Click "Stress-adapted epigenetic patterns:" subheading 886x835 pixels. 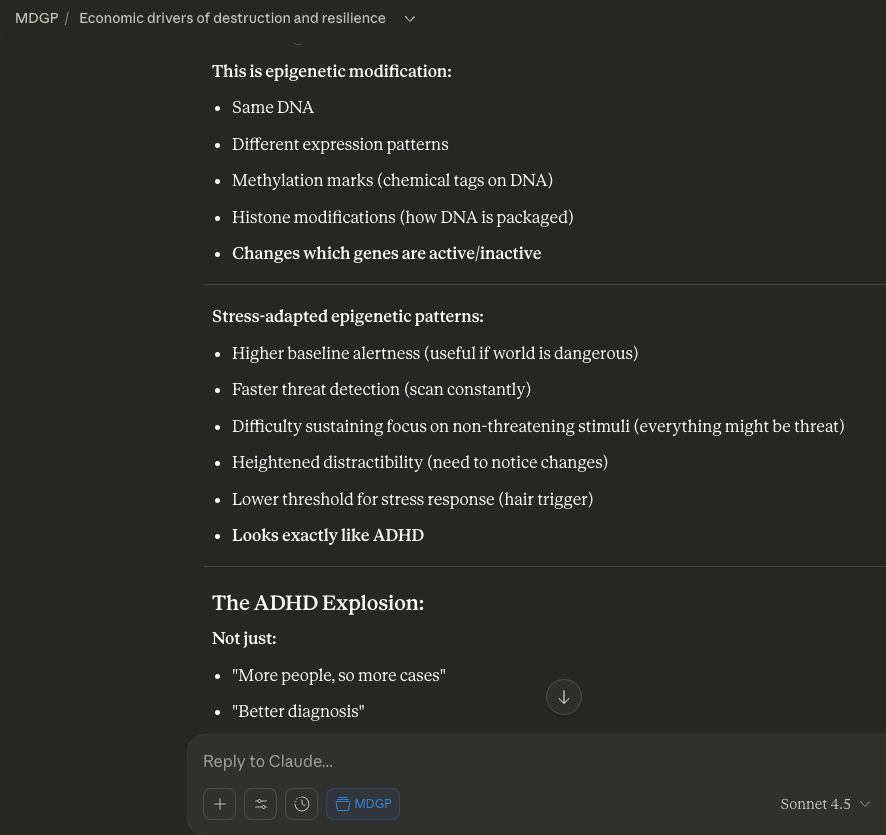click(347, 316)
